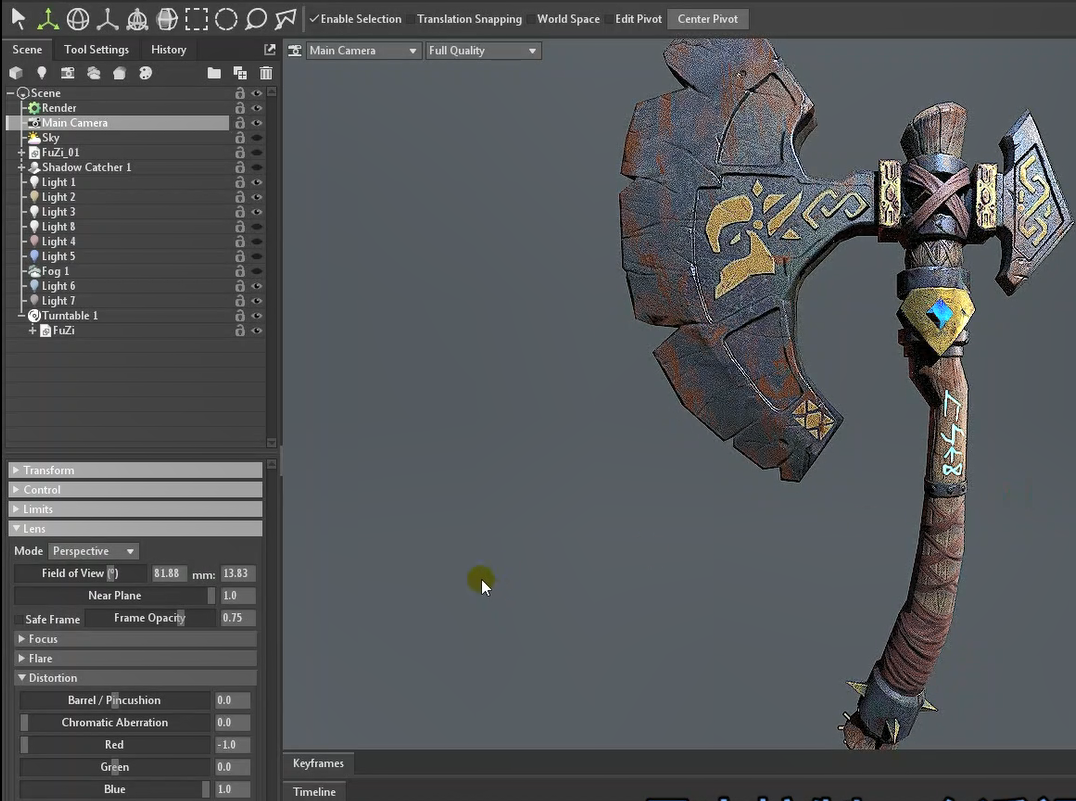
Task: Select the arrow selection tool
Action: click(18, 18)
